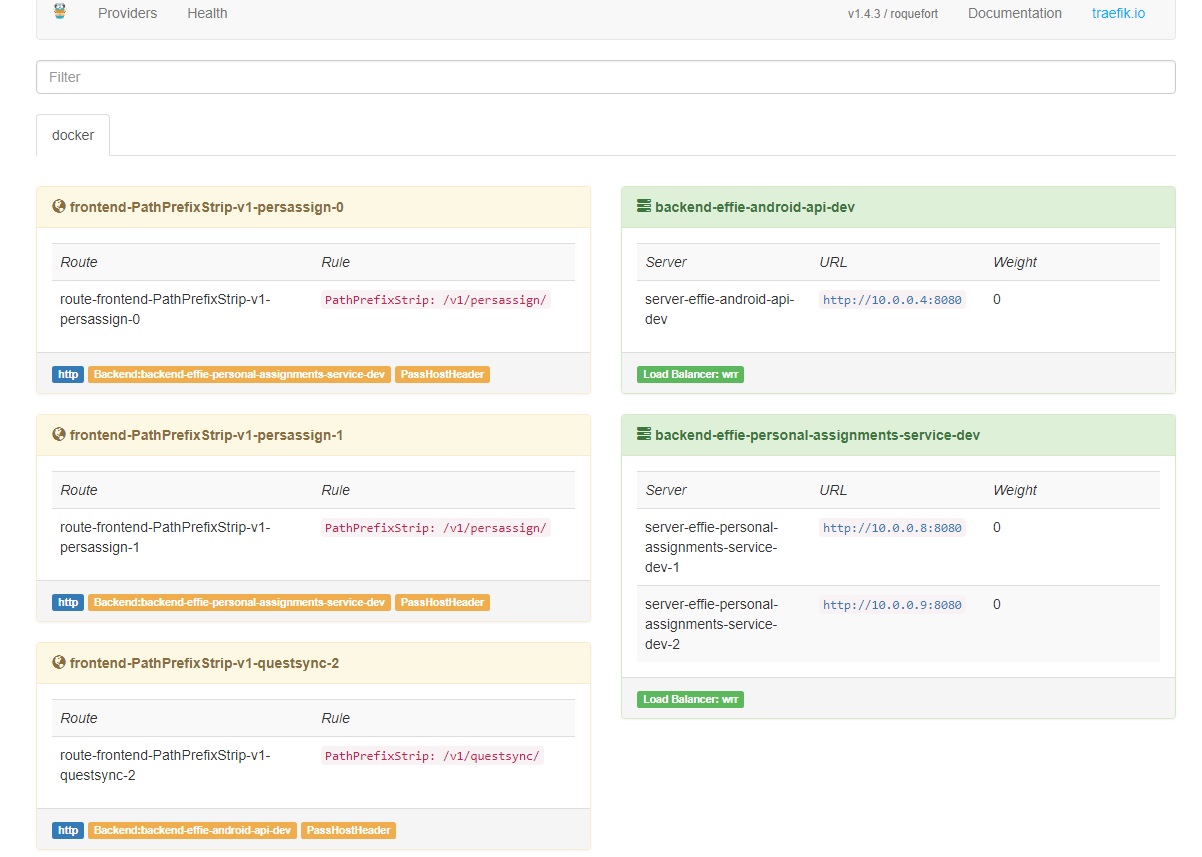
Task: Click the globe icon beside frontend-PathPrefixStrip-v1-persassign-0
Action: click(x=58, y=206)
